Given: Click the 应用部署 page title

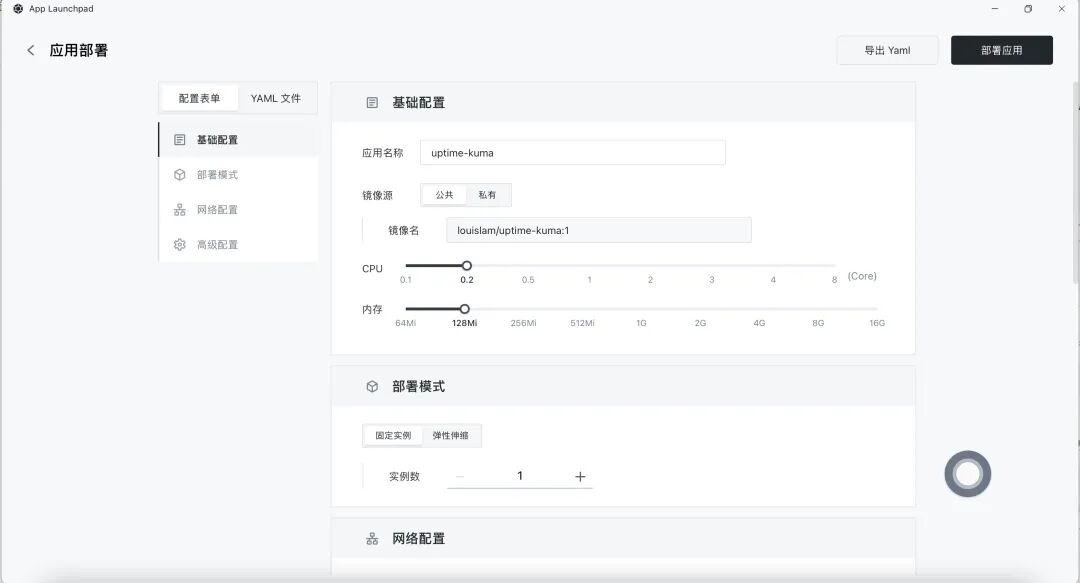Looking at the screenshot, I should coord(79,50).
